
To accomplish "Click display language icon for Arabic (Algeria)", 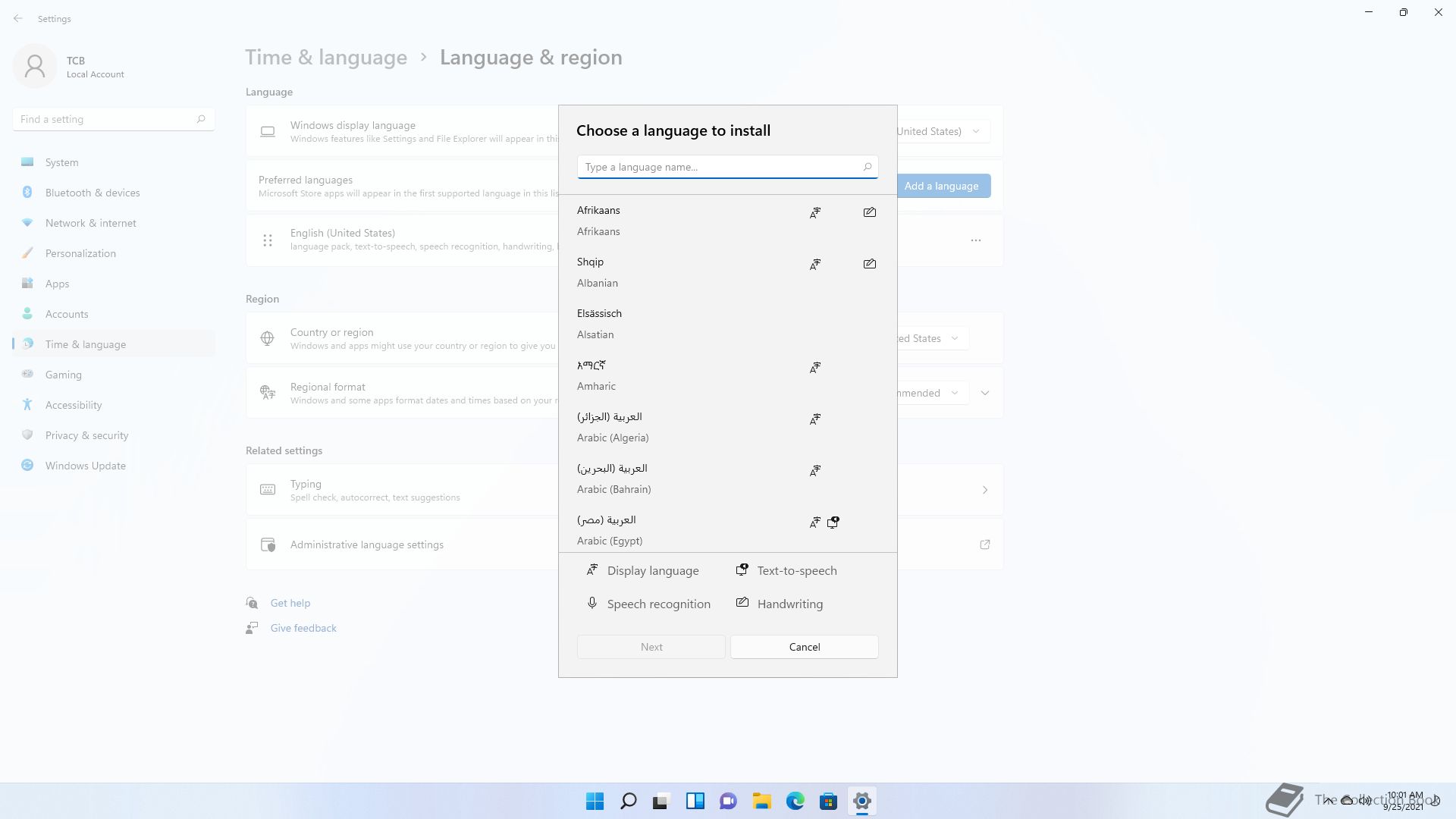I will pos(815,419).
